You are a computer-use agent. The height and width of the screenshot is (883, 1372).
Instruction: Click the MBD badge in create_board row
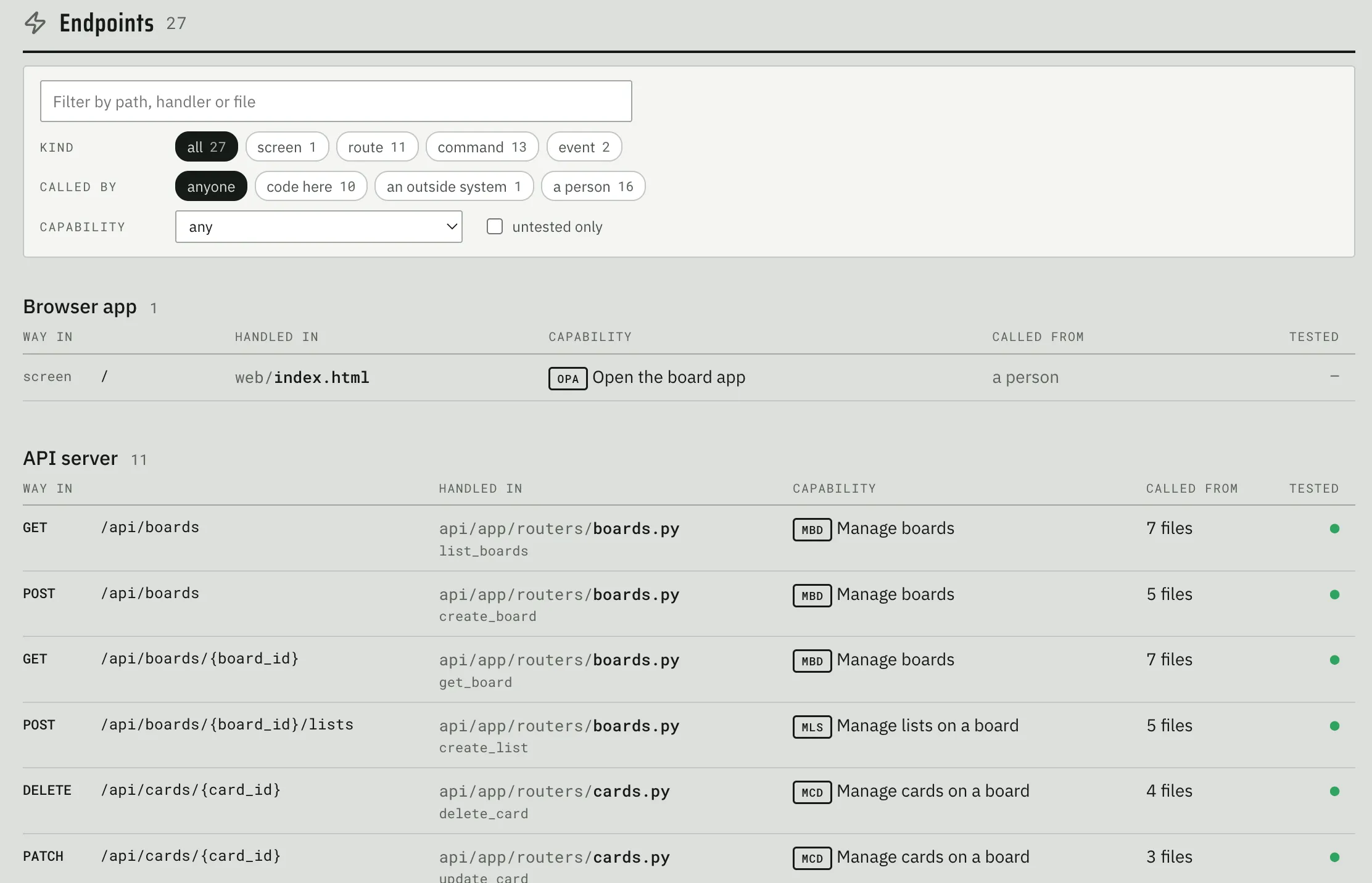(x=812, y=596)
